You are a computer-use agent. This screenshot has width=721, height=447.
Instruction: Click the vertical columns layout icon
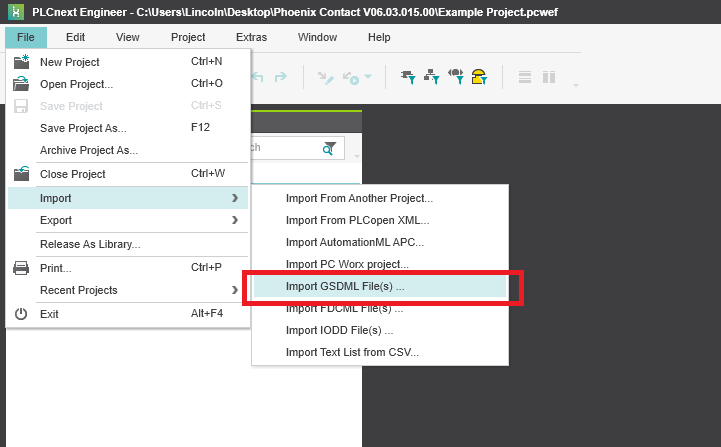click(548, 77)
